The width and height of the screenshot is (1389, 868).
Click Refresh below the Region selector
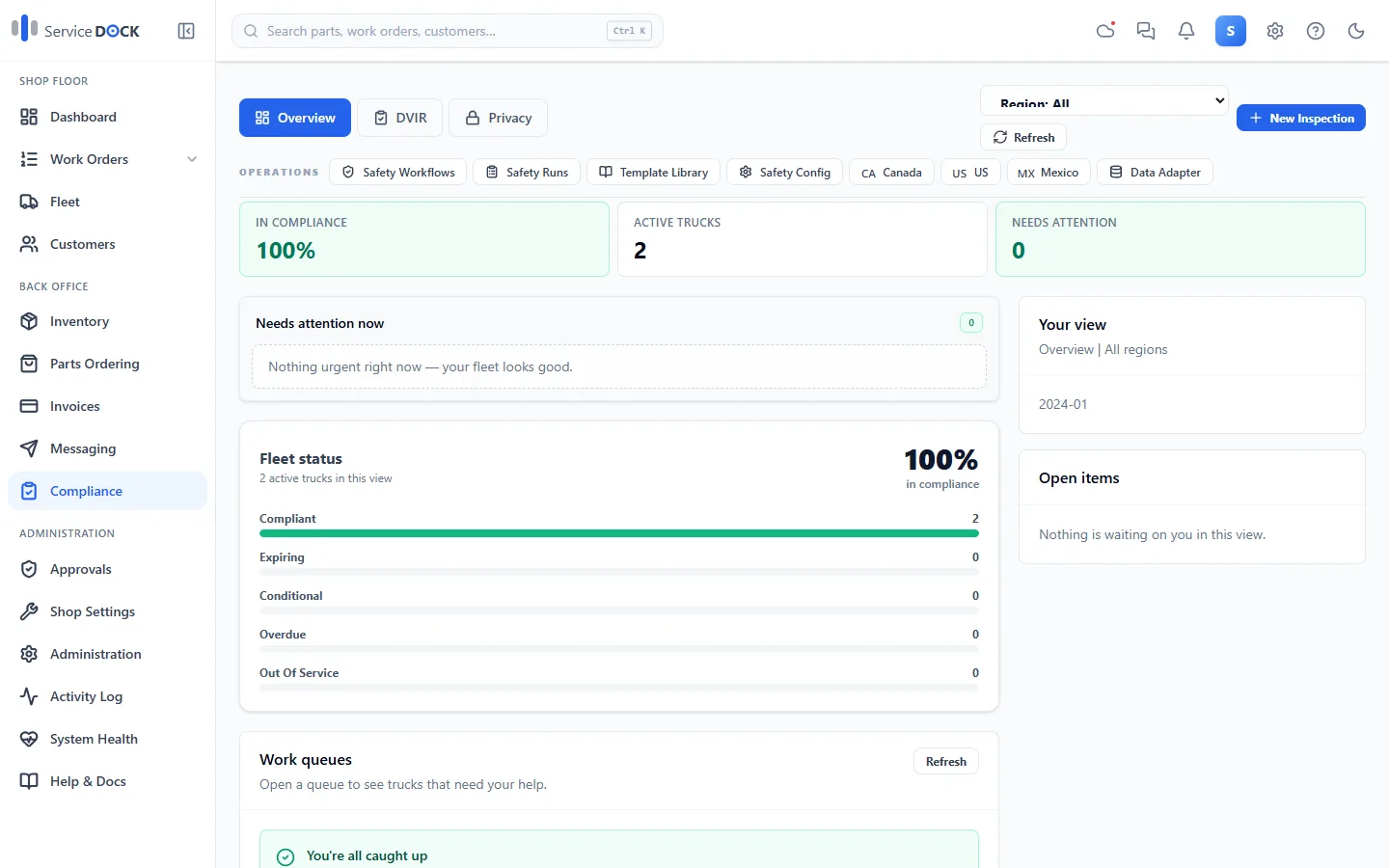1023,137
